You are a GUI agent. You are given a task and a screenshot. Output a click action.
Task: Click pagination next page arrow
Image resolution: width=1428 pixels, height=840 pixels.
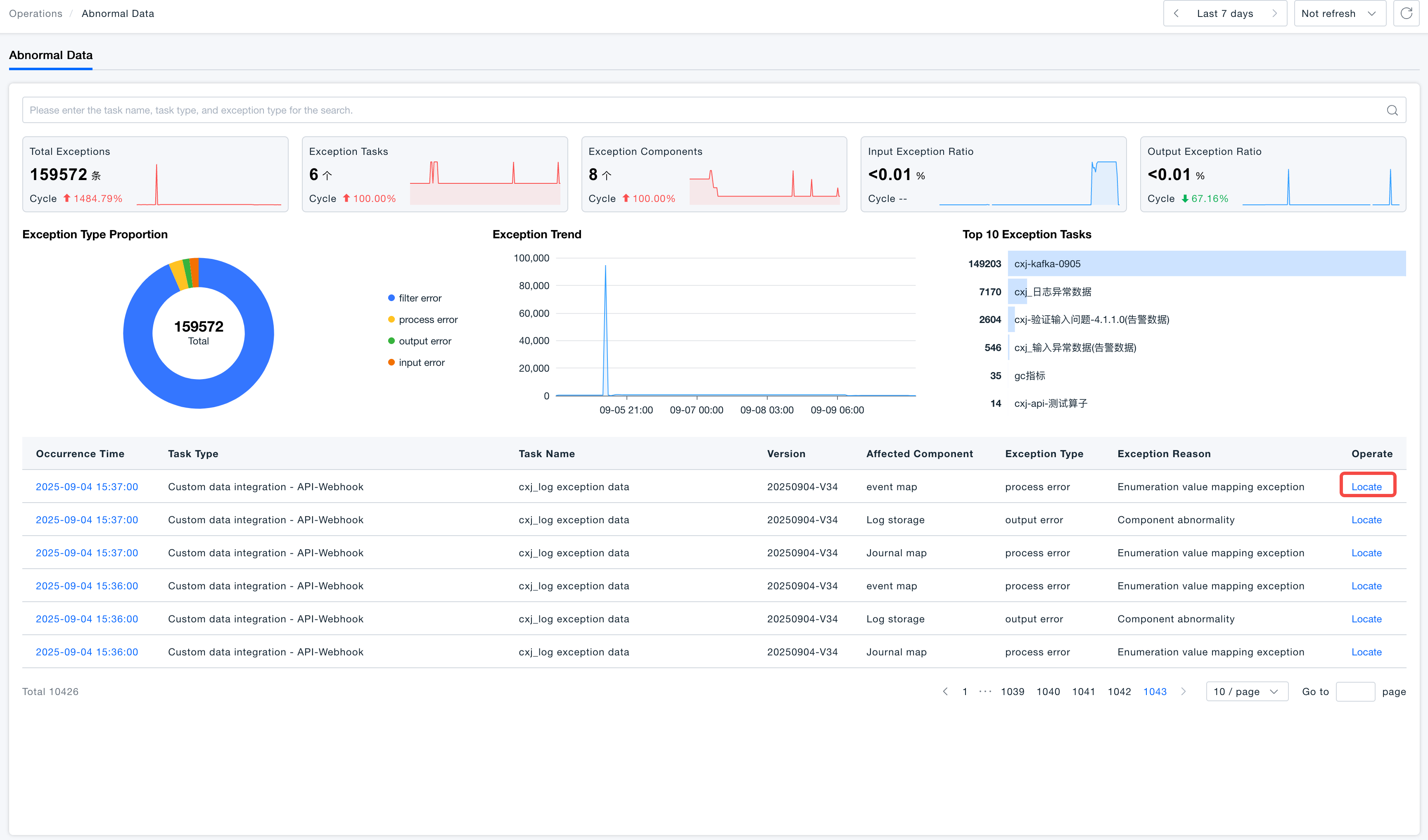[x=1183, y=691]
